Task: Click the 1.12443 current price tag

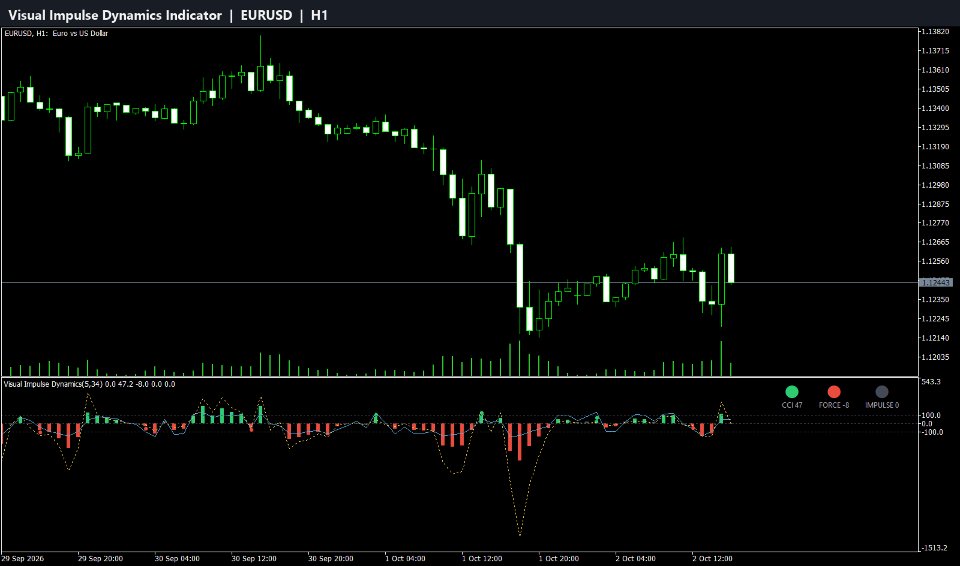Action: point(936,282)
